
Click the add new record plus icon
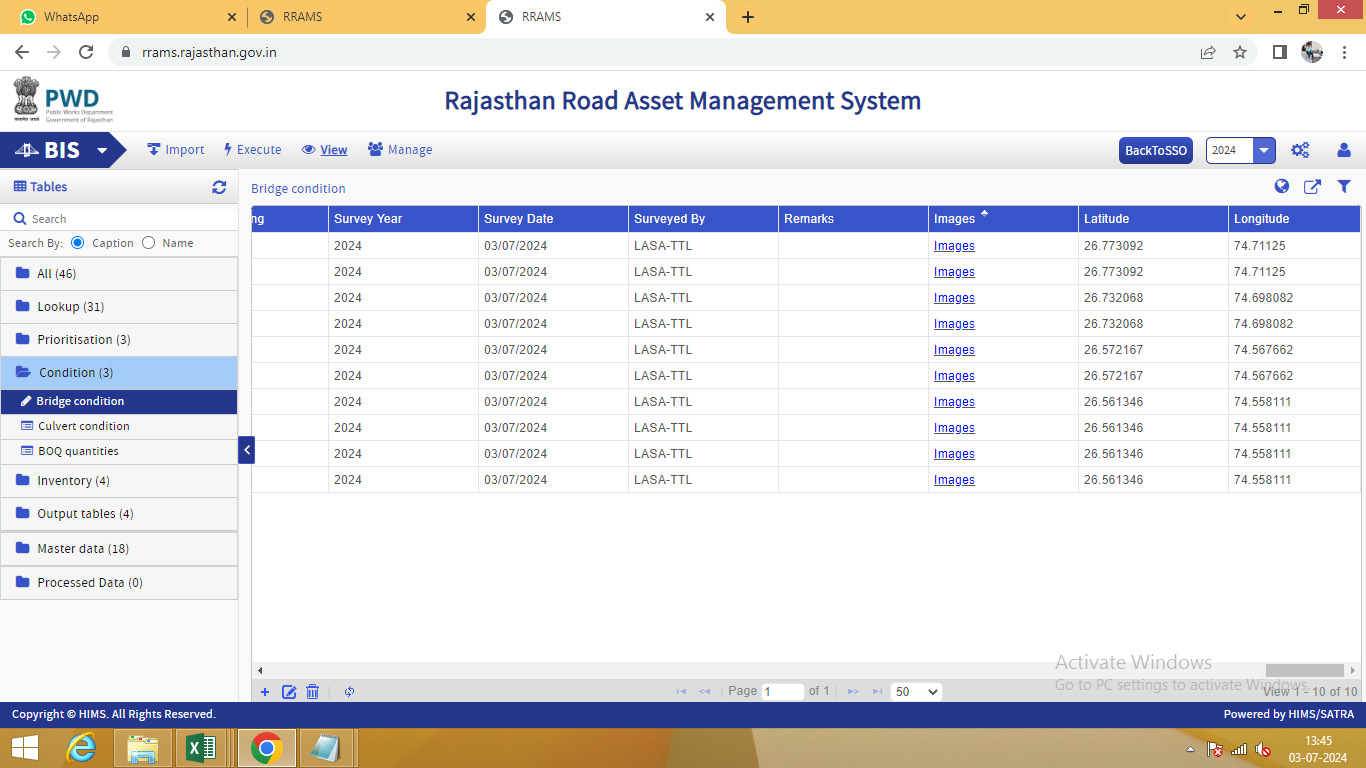click(265, 691)
